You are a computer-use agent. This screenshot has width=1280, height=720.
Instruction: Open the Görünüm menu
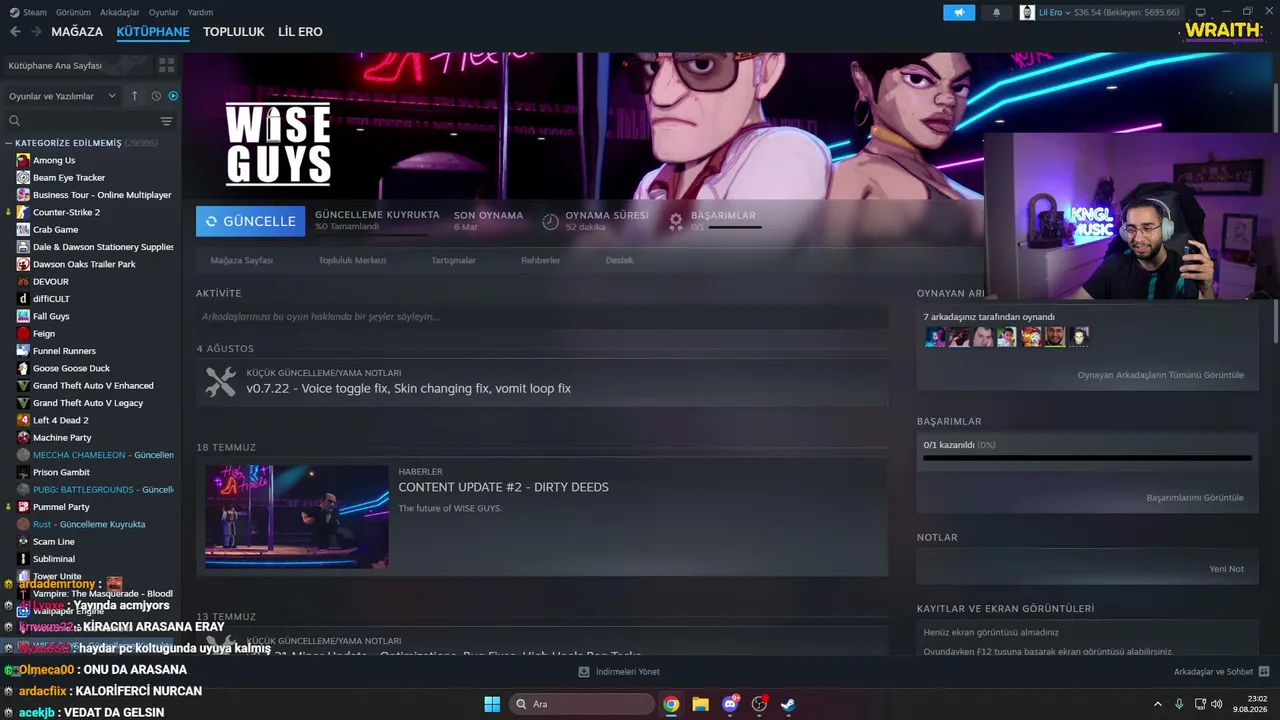tap(73, 12)
